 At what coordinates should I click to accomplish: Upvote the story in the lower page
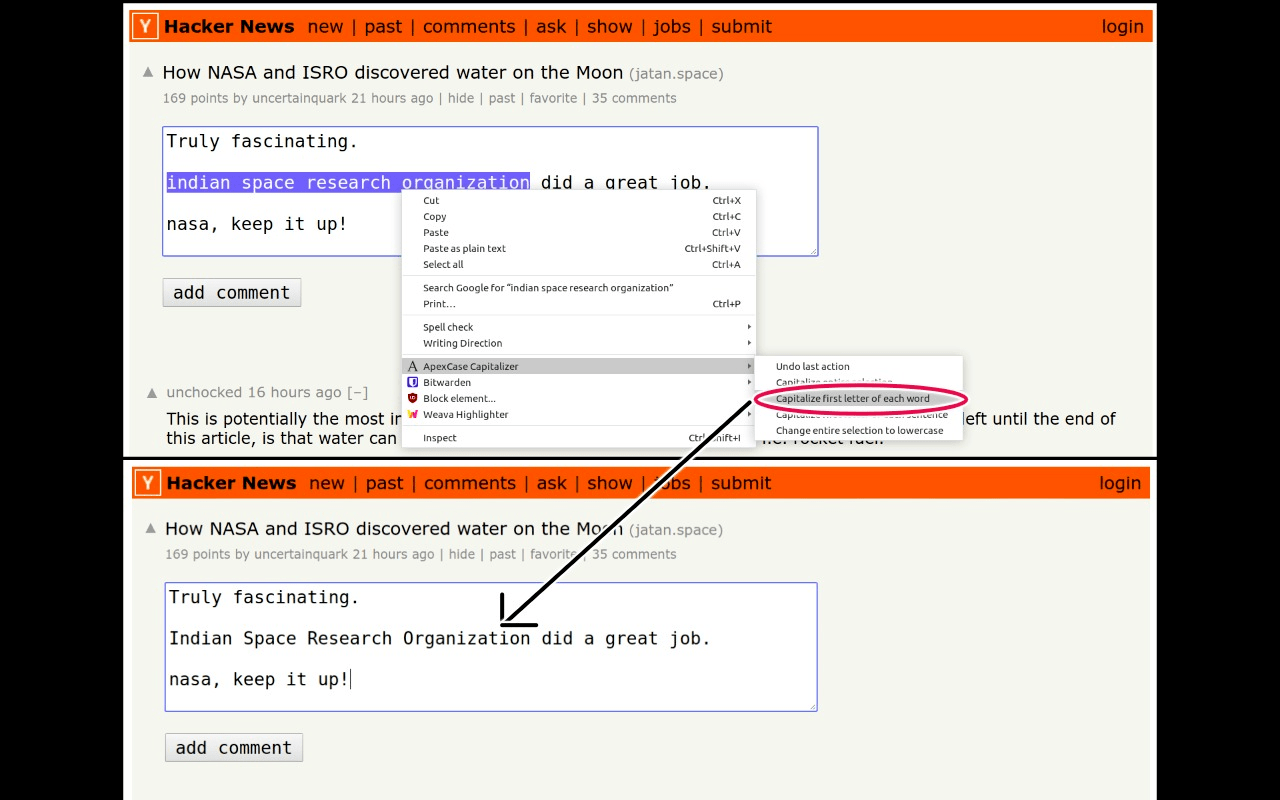click(x=150, y=528)
